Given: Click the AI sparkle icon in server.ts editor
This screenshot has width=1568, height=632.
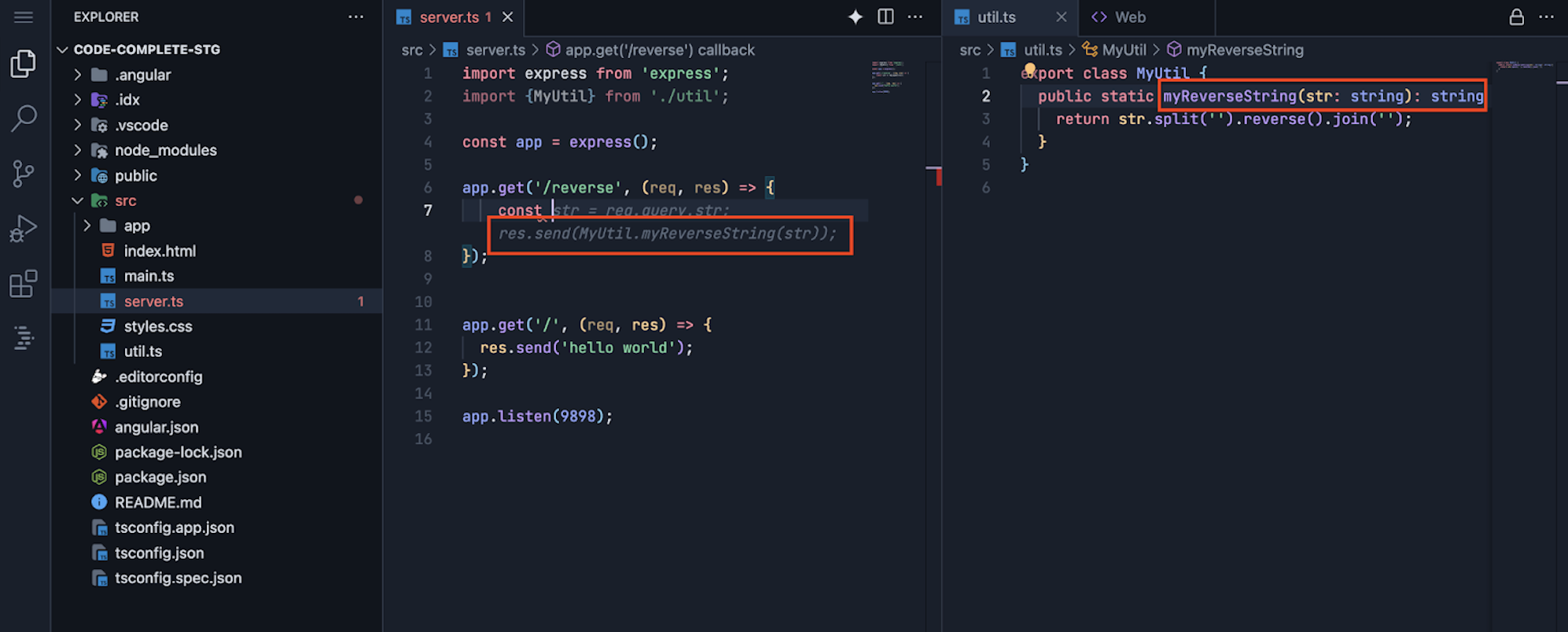Looking at the screenshot, I should coord(856,17).
